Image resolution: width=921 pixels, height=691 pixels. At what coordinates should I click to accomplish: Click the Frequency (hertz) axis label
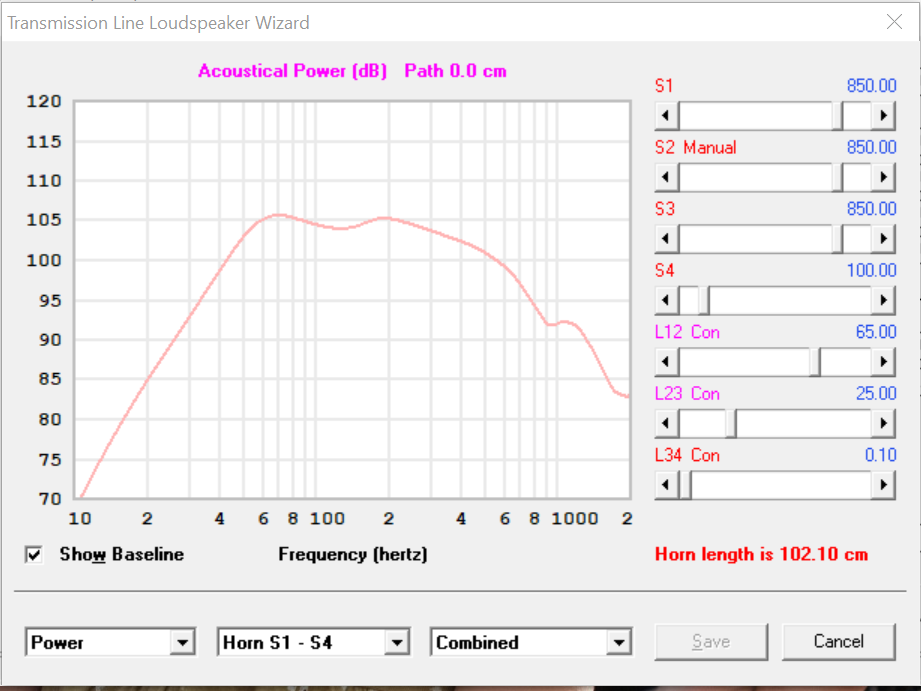tap(353, 555)
